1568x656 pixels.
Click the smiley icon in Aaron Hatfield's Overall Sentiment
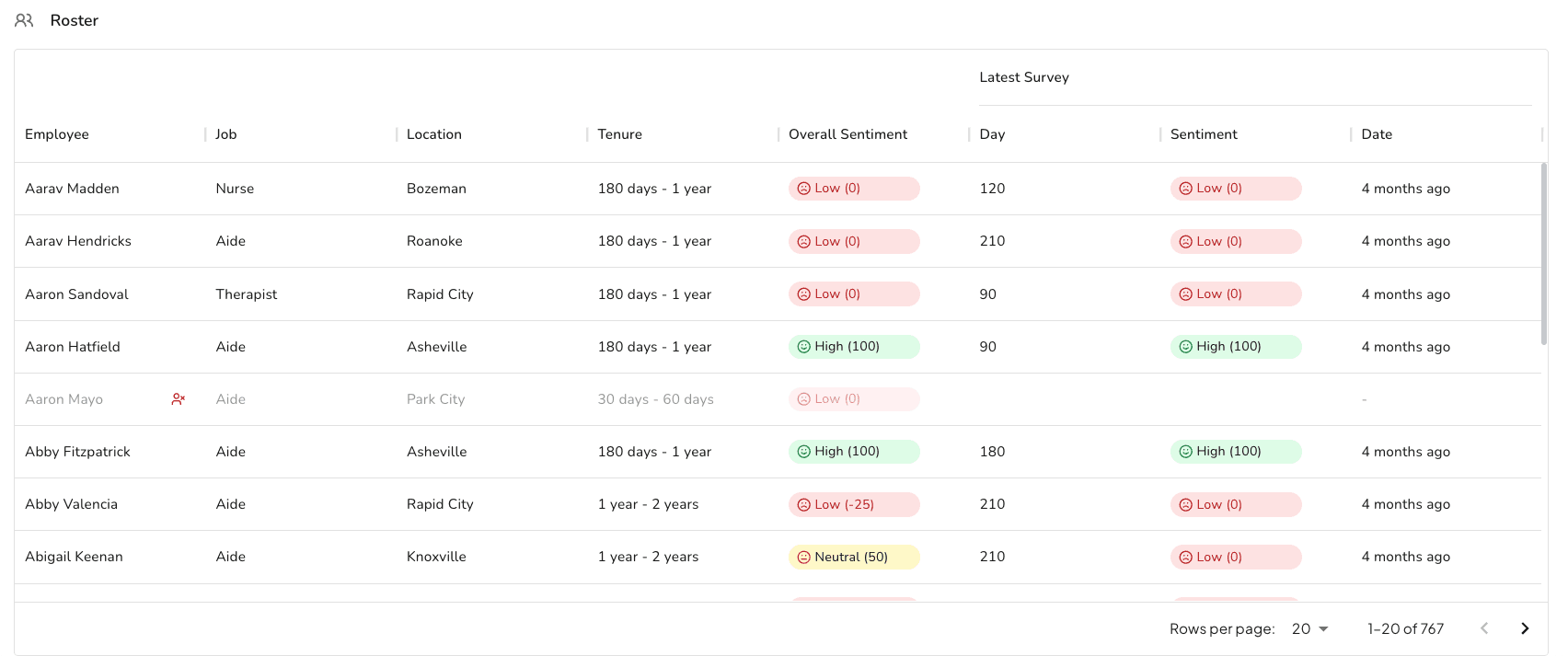click(803, 347)
